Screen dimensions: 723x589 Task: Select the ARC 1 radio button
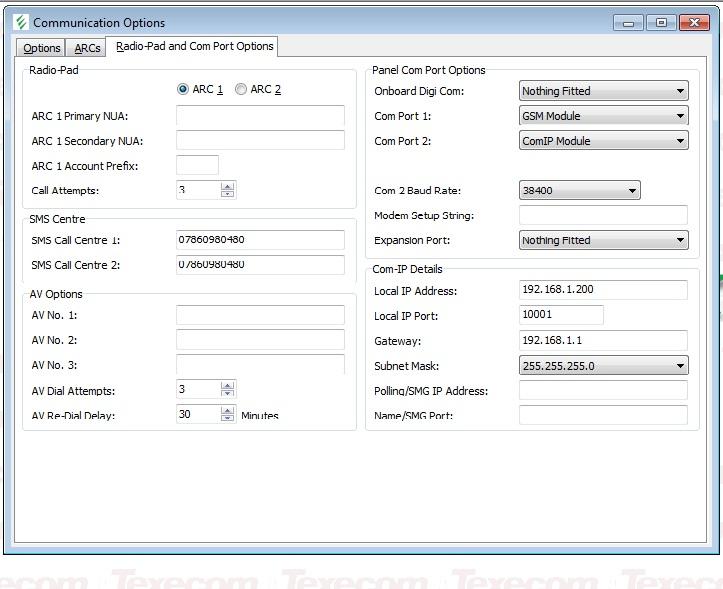(x=183, y=90)
